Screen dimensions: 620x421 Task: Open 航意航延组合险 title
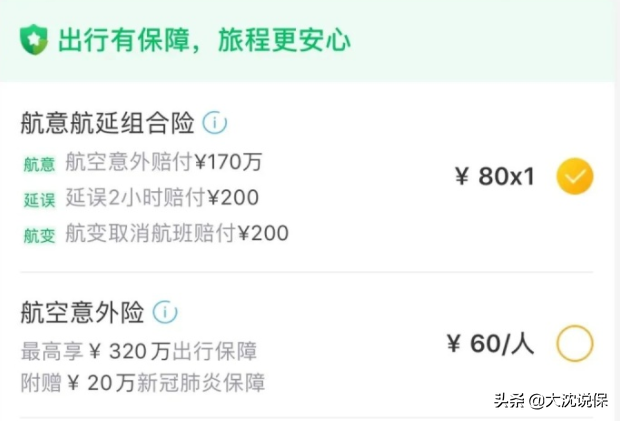108,123
